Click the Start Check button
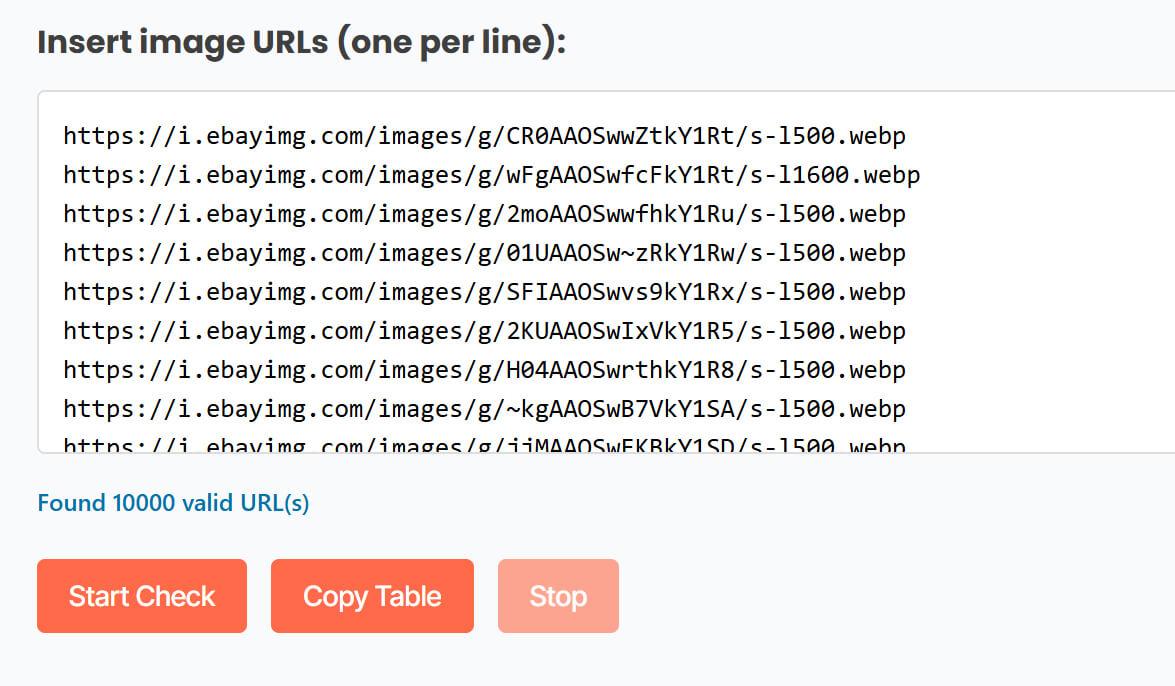This screenshot has width=1175, height=686. pos(142,596)
